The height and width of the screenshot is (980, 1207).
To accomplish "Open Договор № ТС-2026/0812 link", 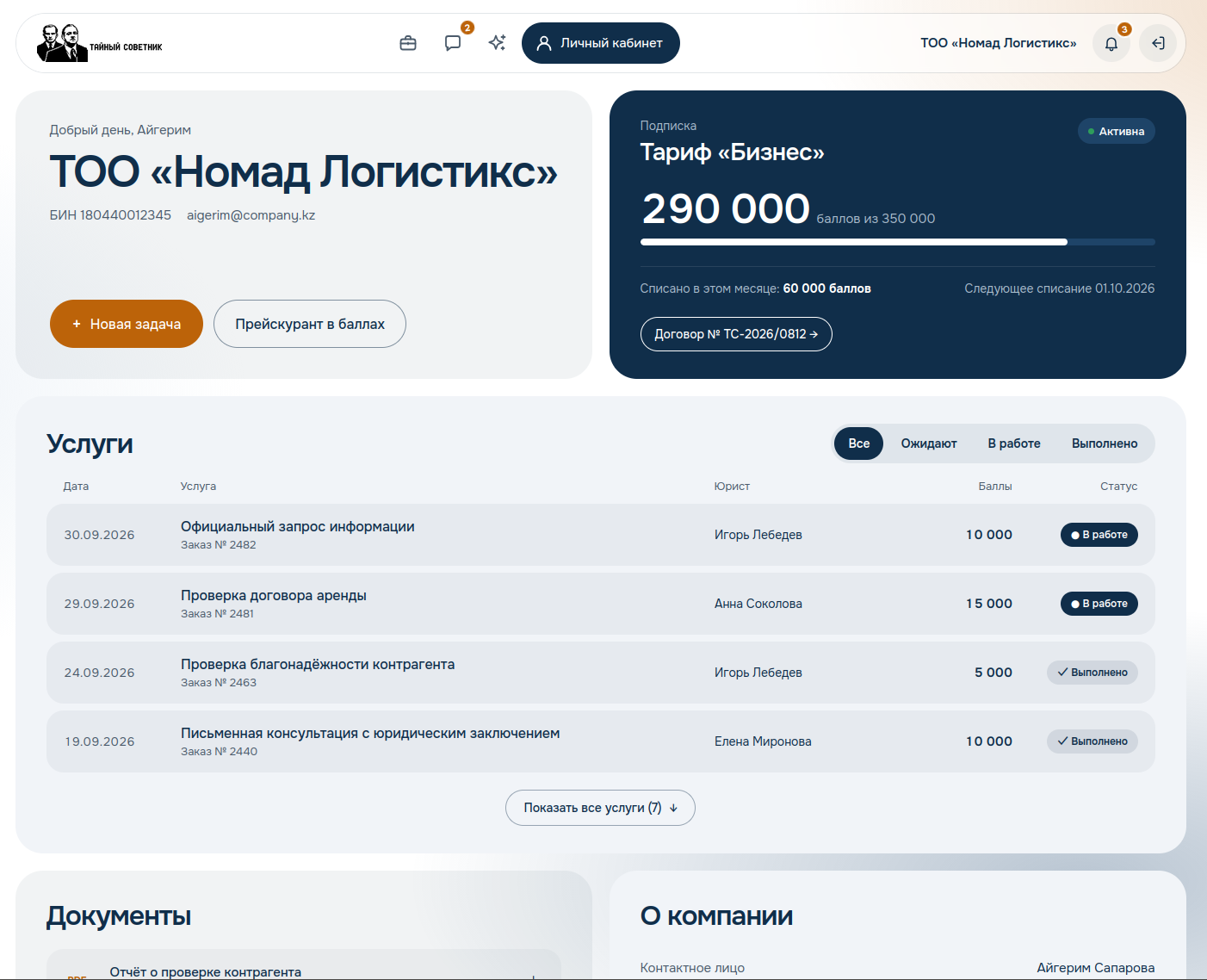I will tap(736, 334).
